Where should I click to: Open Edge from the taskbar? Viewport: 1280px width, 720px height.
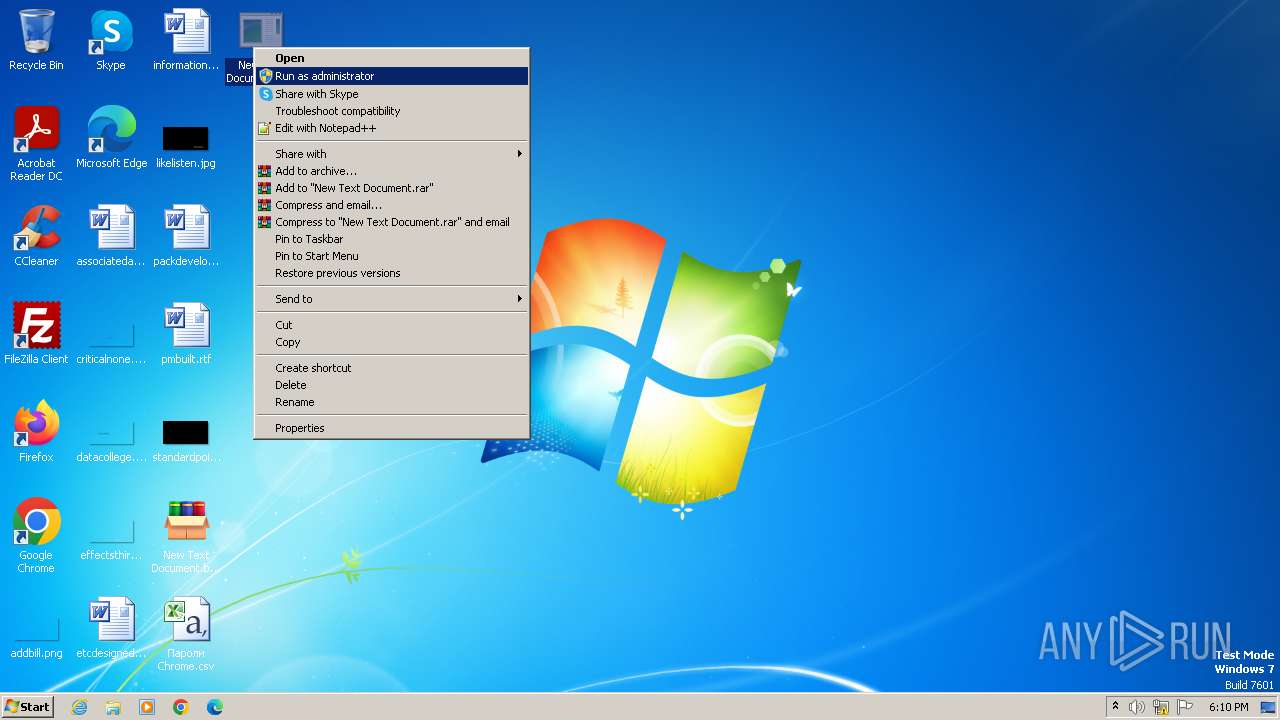(x=215, y=707)
